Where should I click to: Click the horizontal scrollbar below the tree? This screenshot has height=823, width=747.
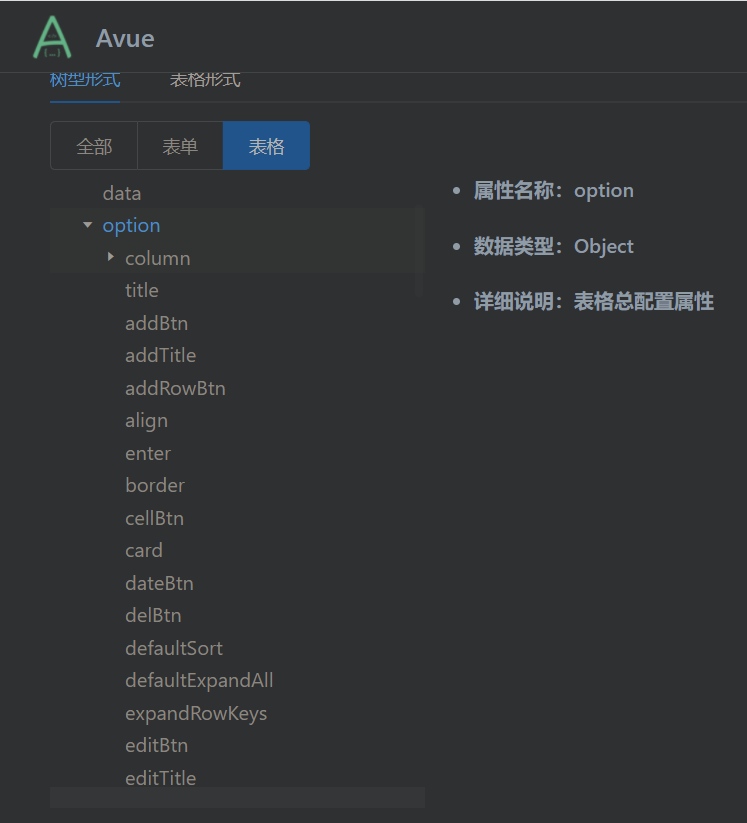tap(237, 797)
